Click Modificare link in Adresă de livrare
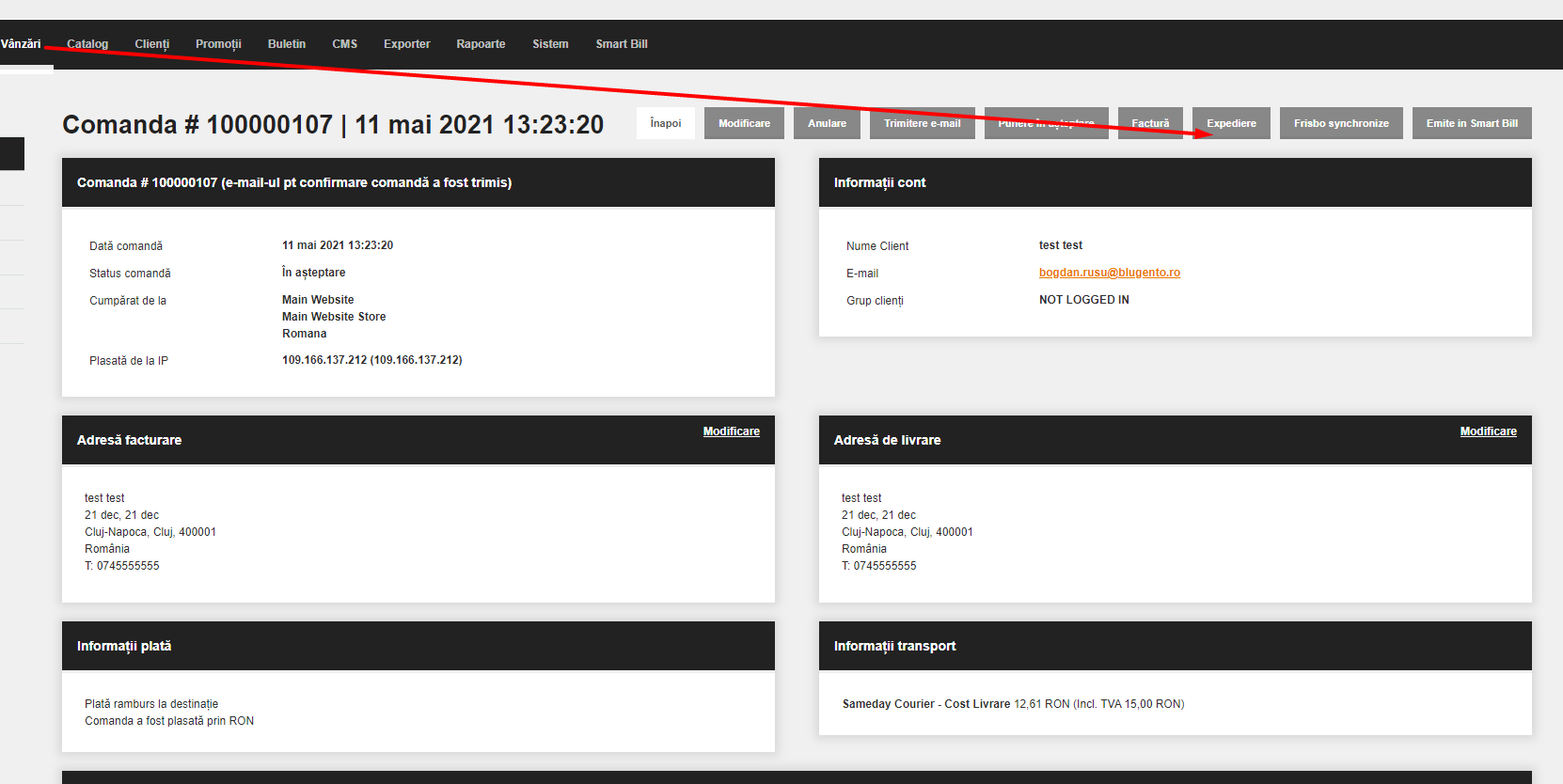The height and width of the screenshot is (784, 1563). [x=1489, y=431]
